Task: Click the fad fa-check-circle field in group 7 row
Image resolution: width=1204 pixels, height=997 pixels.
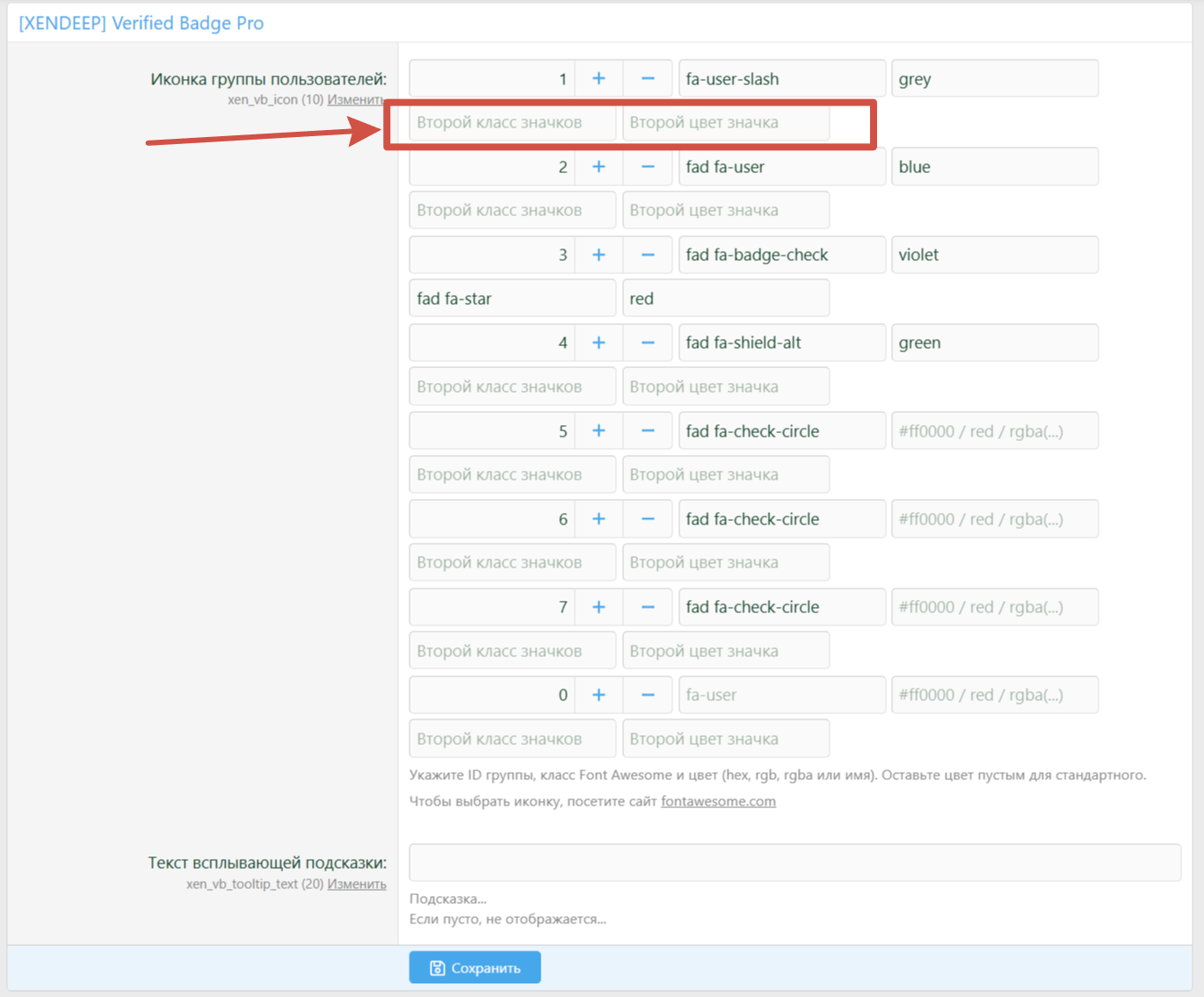Action: tap(782, 607)
